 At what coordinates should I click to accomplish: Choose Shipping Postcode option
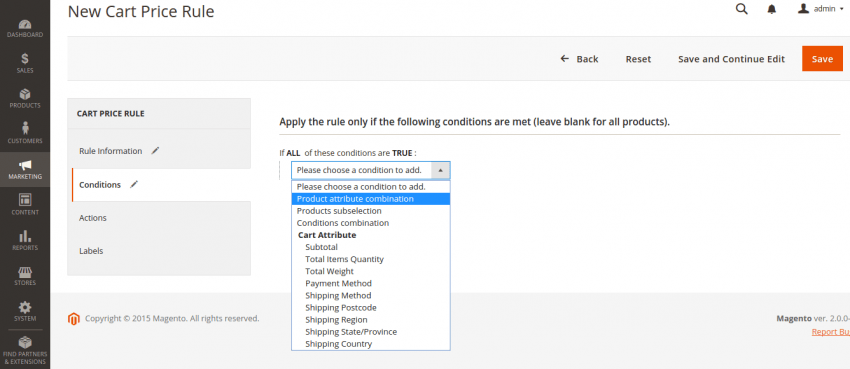coord(371,307)
